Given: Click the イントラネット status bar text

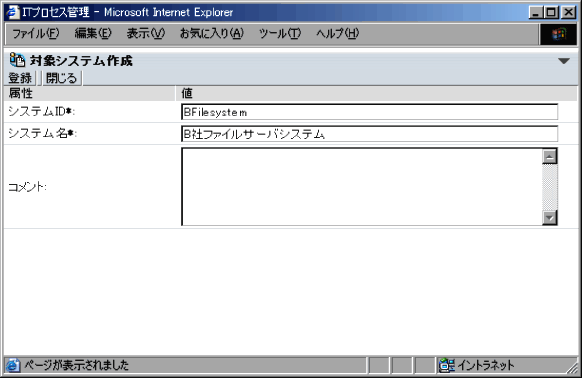Looking at the screenshot, I should [x=485, y=365].
